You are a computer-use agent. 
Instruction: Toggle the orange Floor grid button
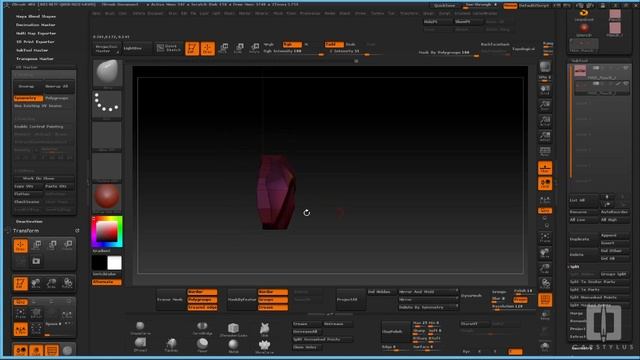(545, 168)
